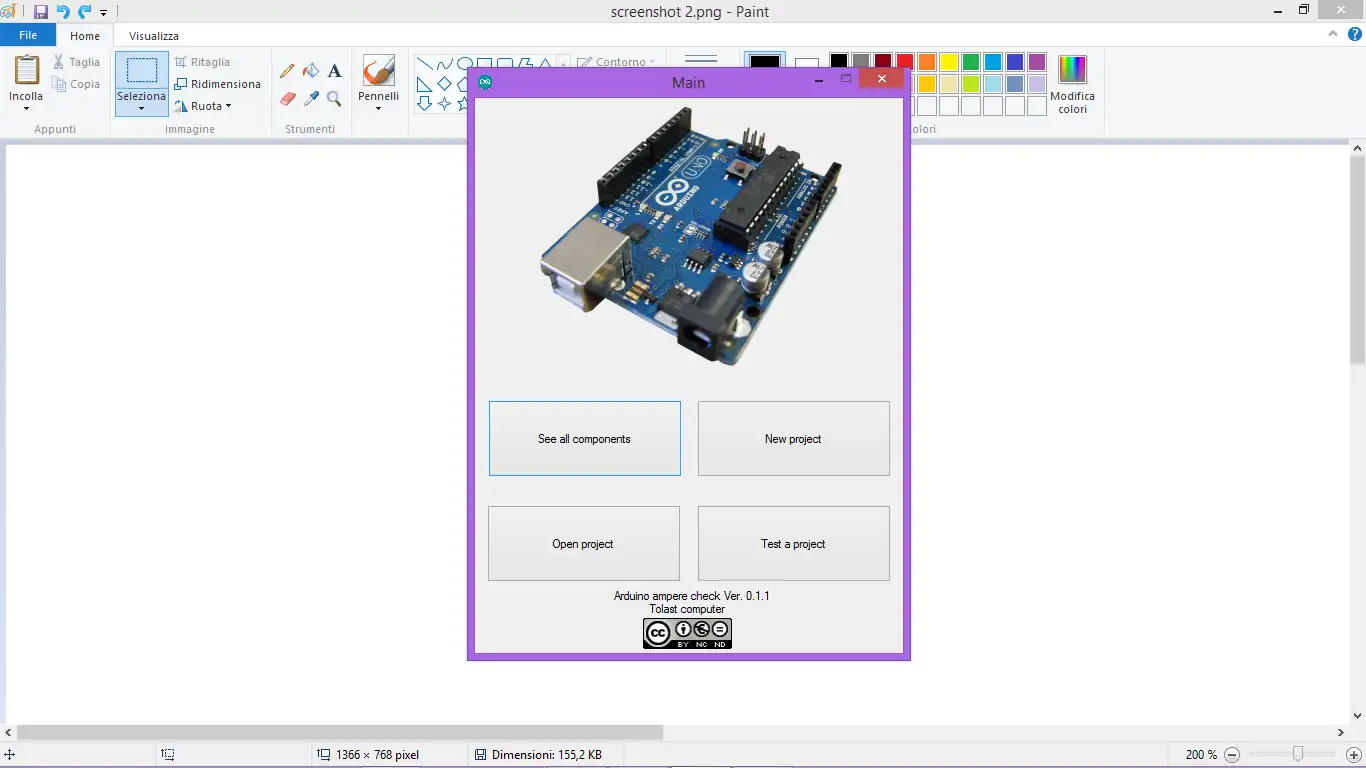The height and width of the screenshot is (768, 1366).
Task: Click Open project button
Action: click(584, 544)
